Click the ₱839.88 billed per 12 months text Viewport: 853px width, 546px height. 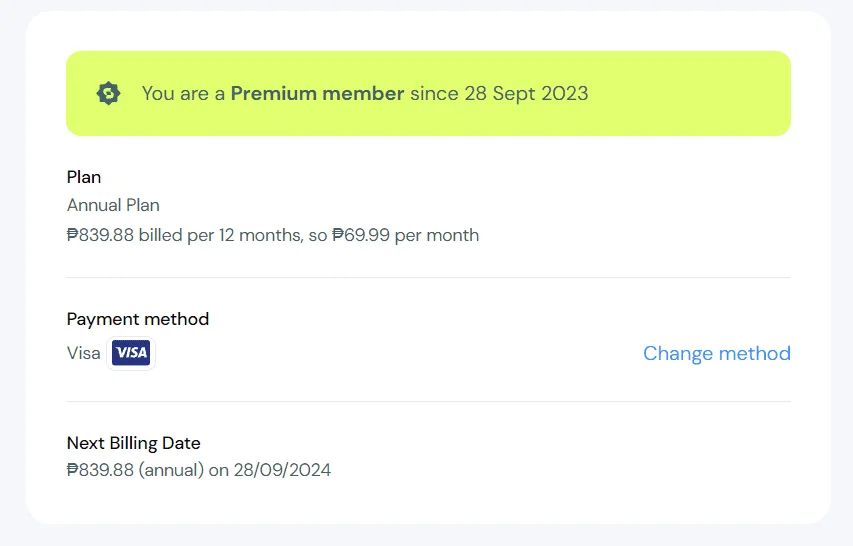pos(184,235)
